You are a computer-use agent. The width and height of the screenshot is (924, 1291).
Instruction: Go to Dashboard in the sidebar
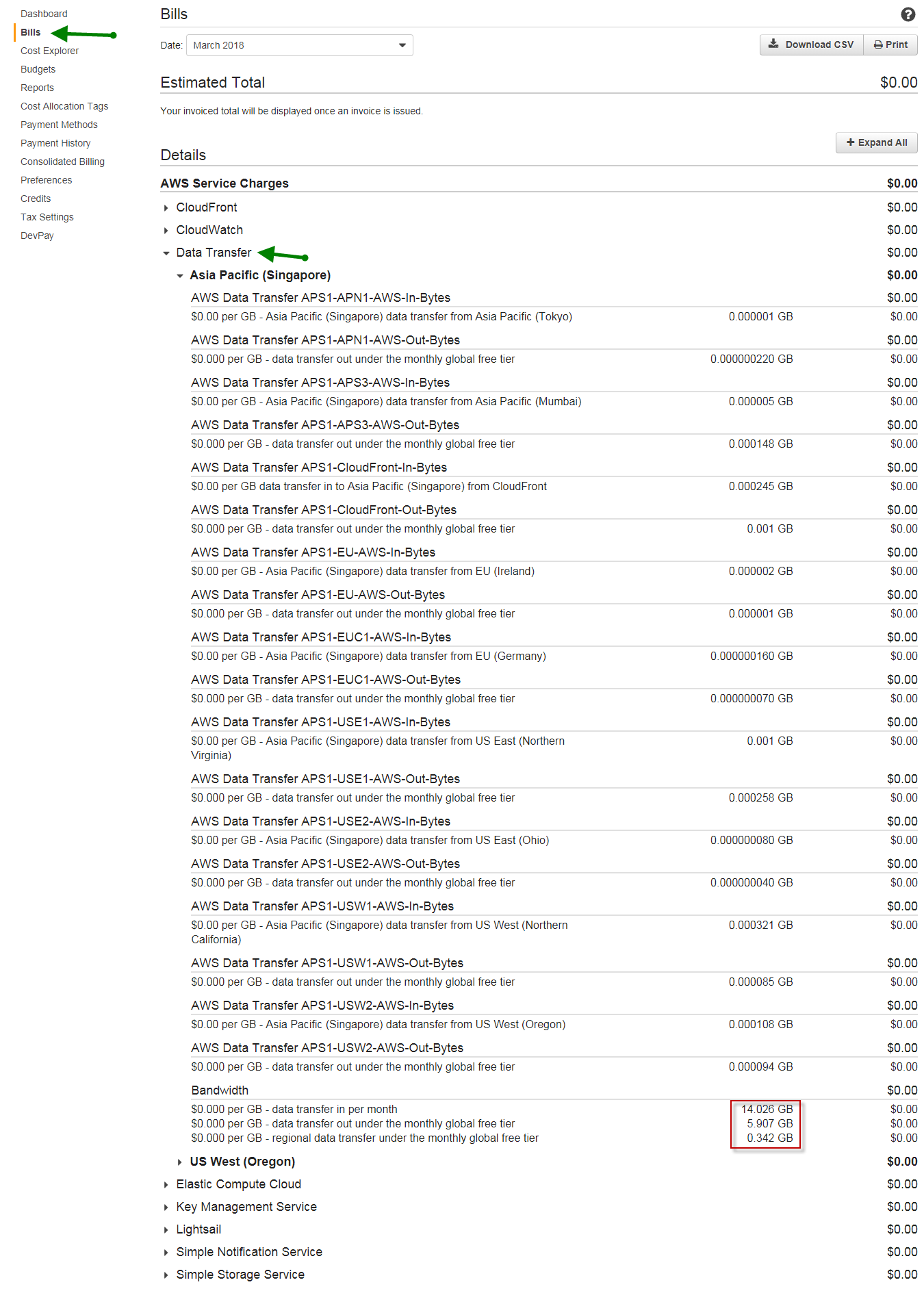click(44, 14)
